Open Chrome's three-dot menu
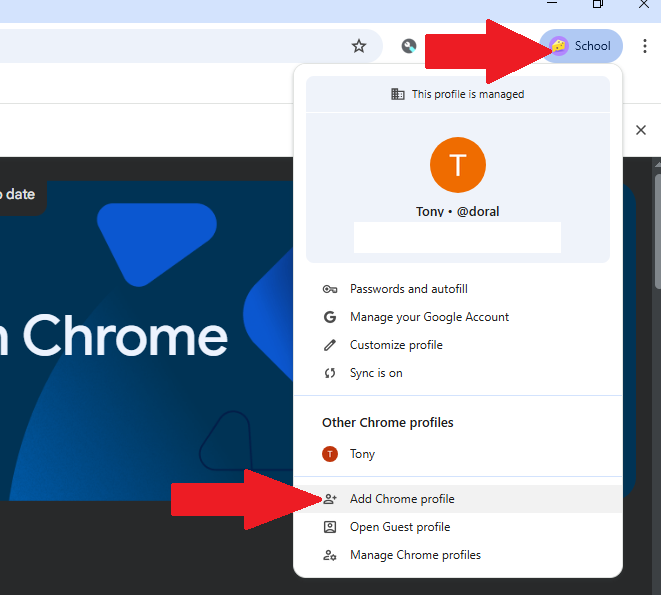Screen dimensions: 661x595 pyautogui.click(x=644, y=46)
